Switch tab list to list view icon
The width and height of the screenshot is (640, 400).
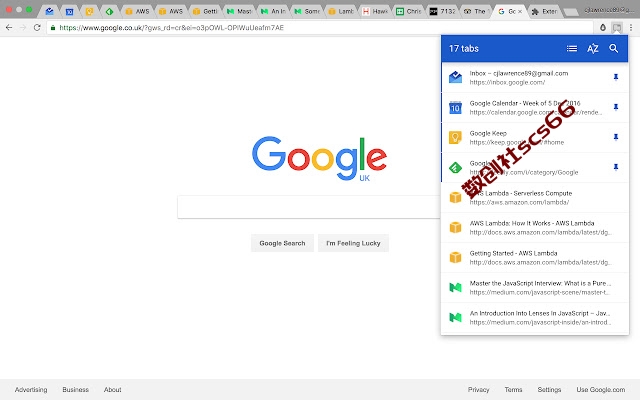572,49
